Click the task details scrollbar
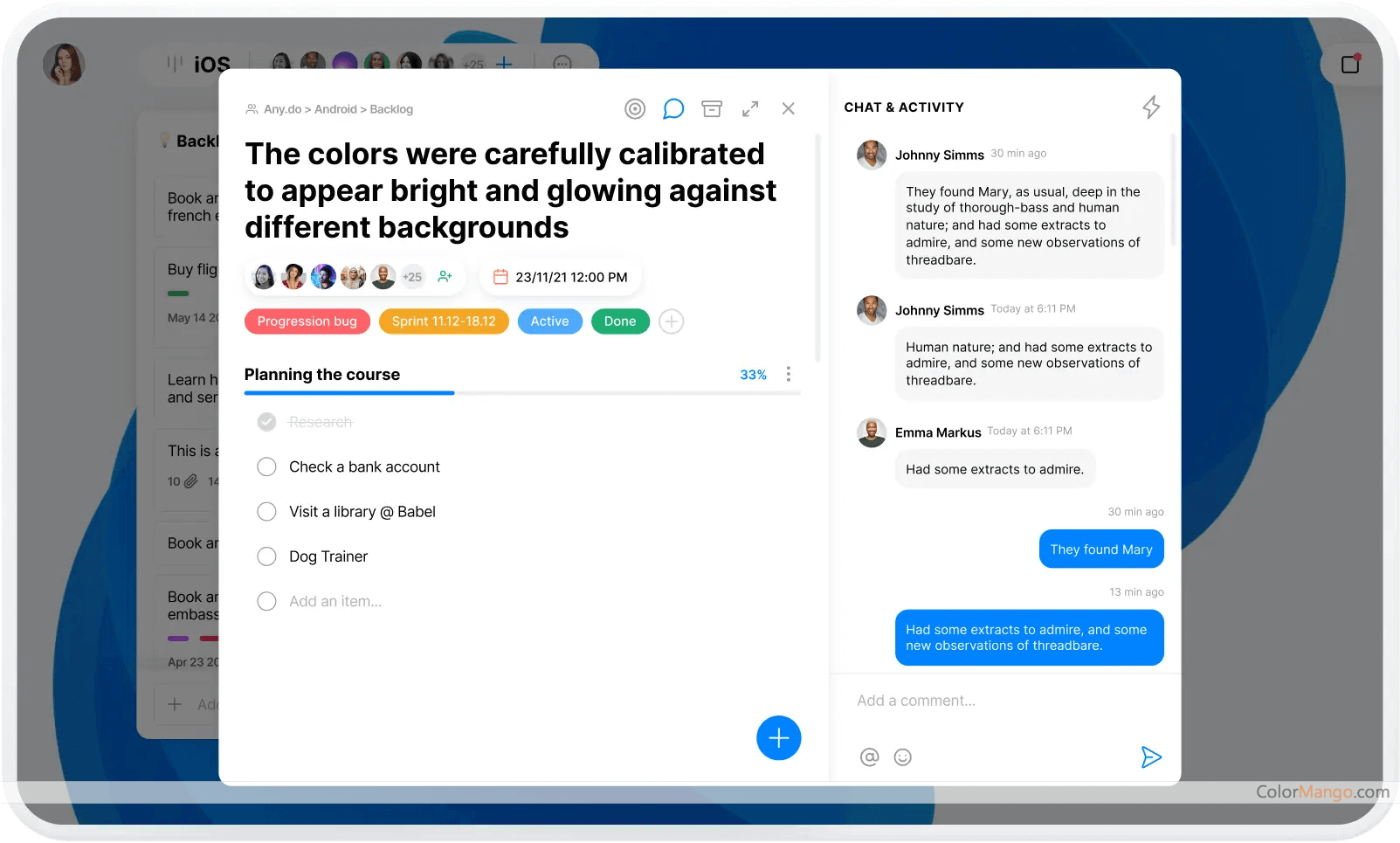Image resolution: width=1400 pixels, height=843 pixels. pyautogui.click(x=817, y=247)
